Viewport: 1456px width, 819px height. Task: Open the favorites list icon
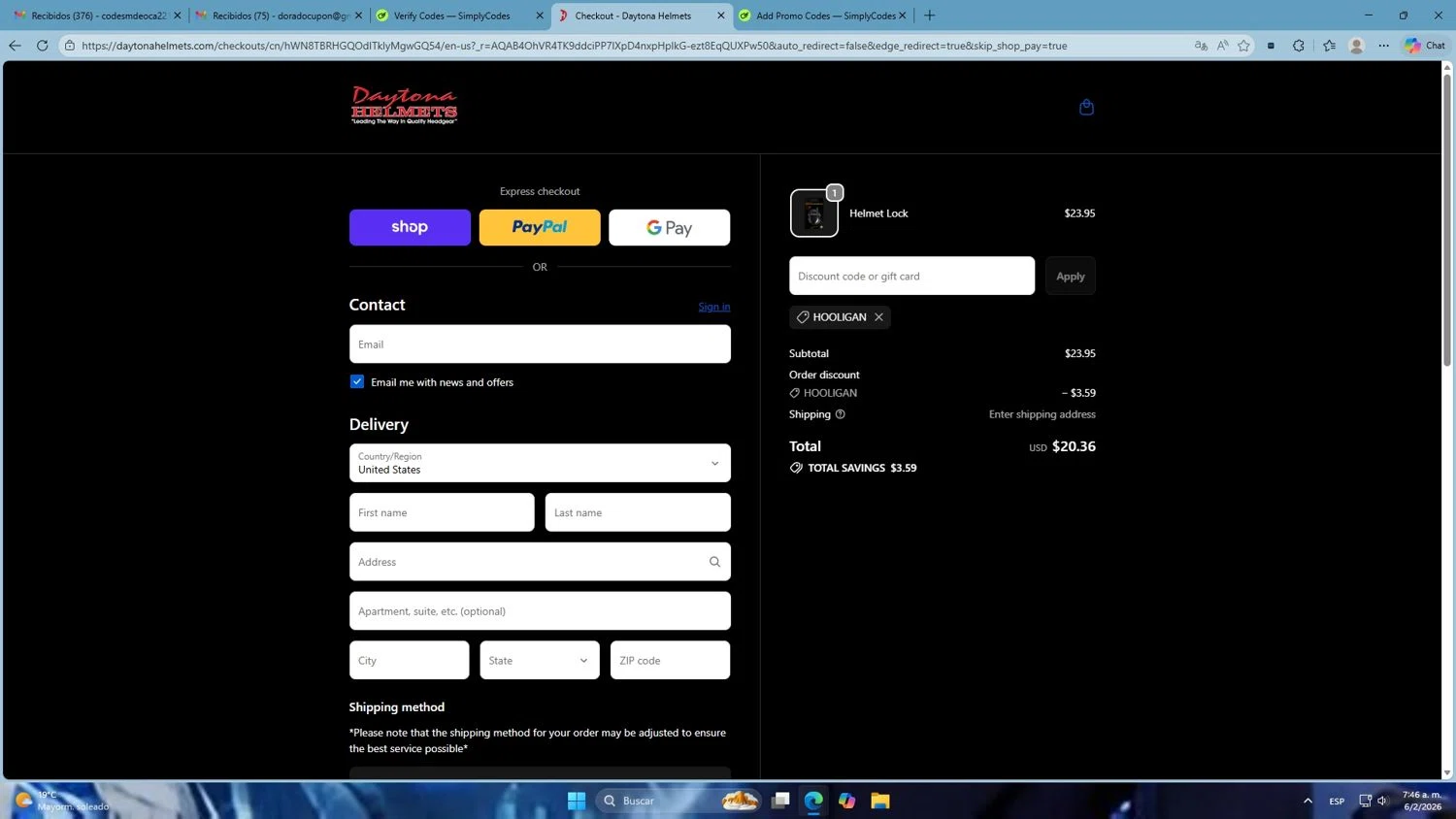click(x=1329, y=46)
